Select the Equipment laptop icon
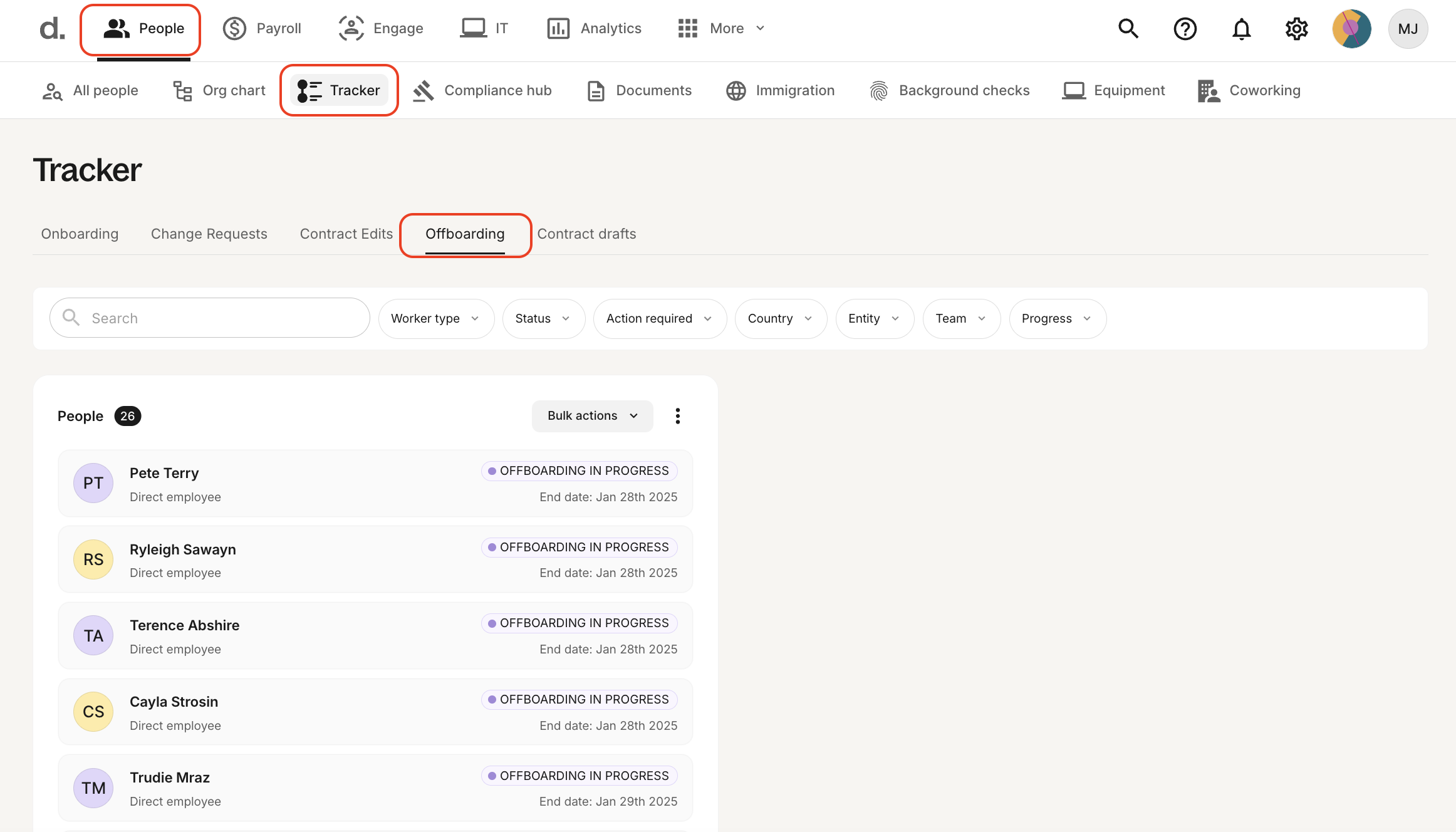 click(1074, 90)
